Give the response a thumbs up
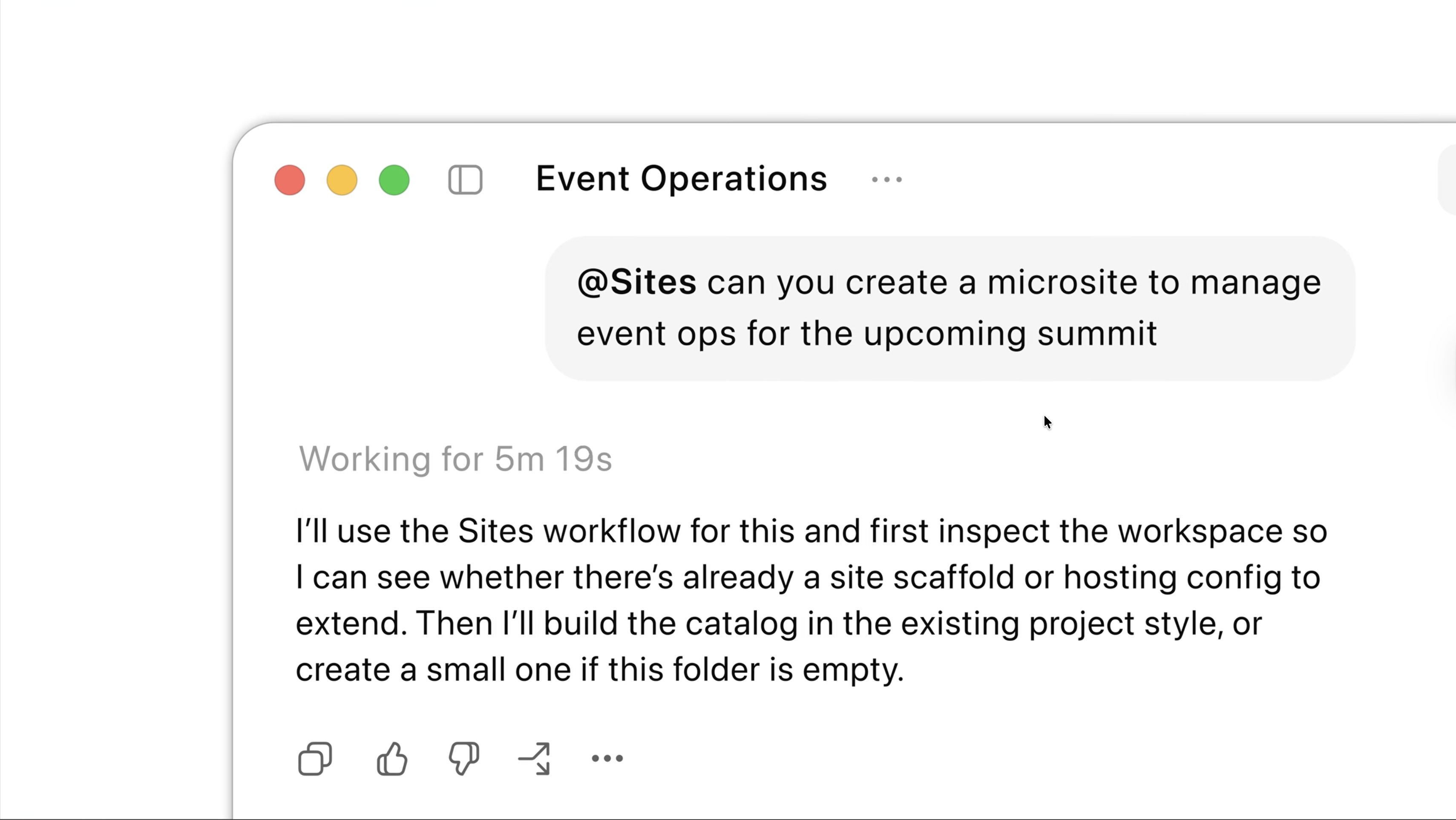Image resolution: width=1456 pixels, height=820 pixels. [392, 758]
